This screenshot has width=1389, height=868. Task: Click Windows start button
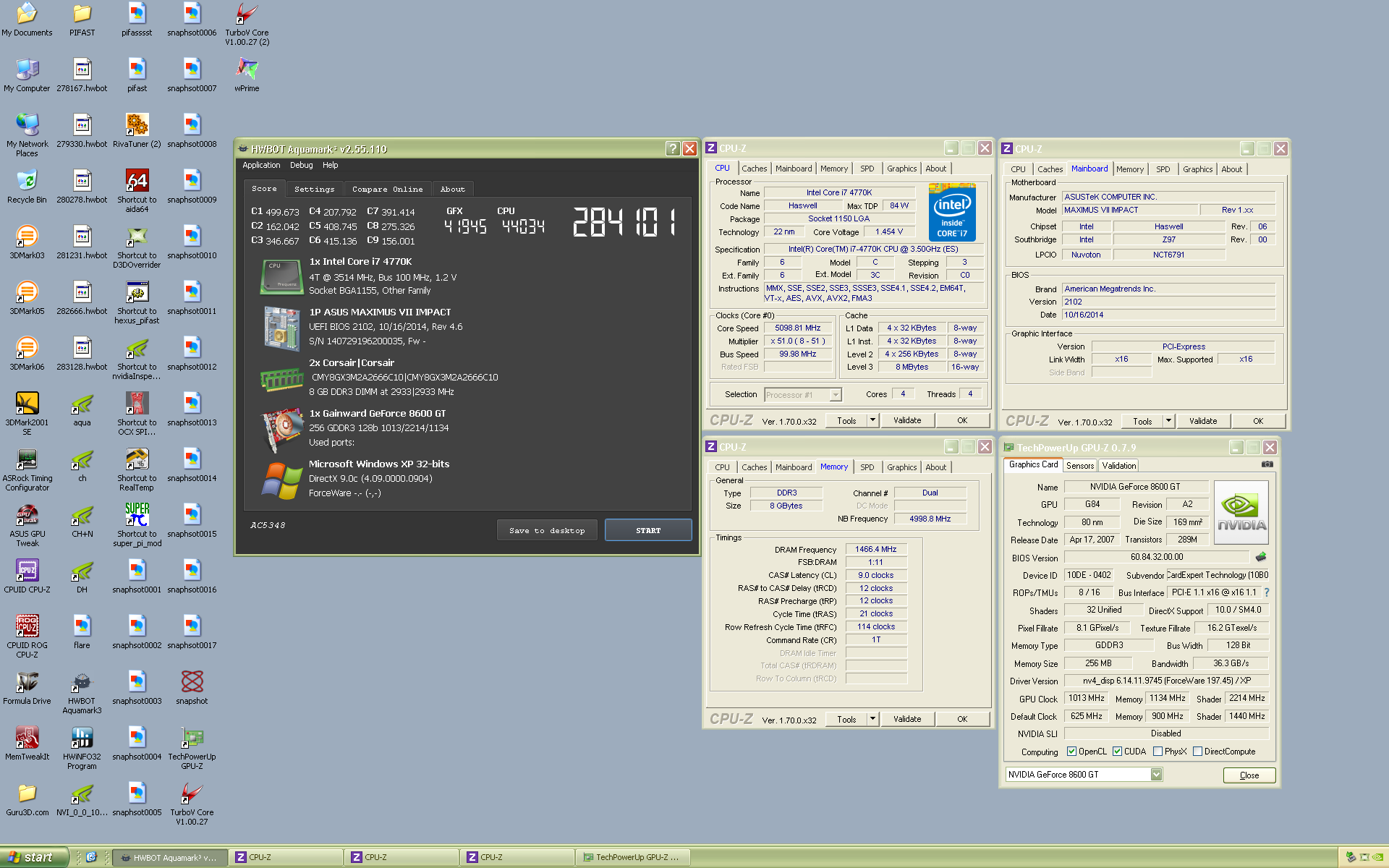(34, 857)
